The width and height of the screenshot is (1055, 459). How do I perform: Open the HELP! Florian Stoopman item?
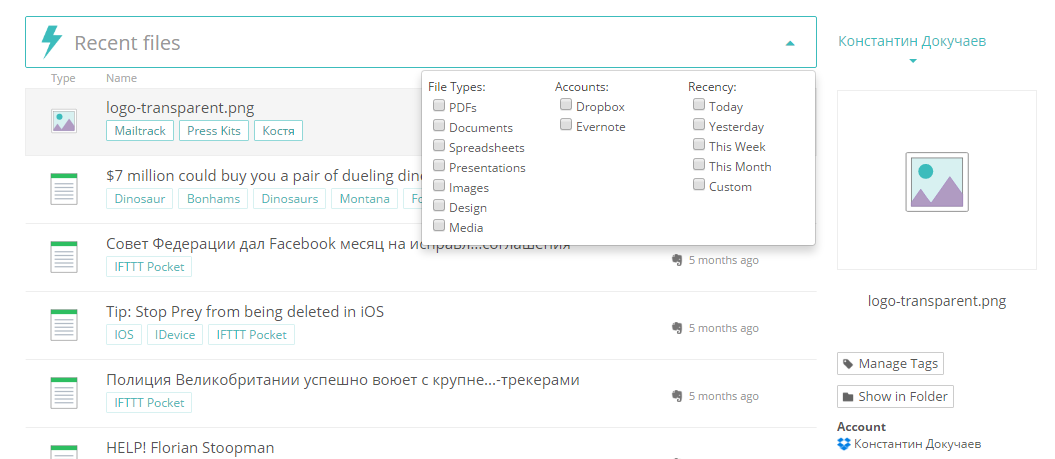point(190,448)
